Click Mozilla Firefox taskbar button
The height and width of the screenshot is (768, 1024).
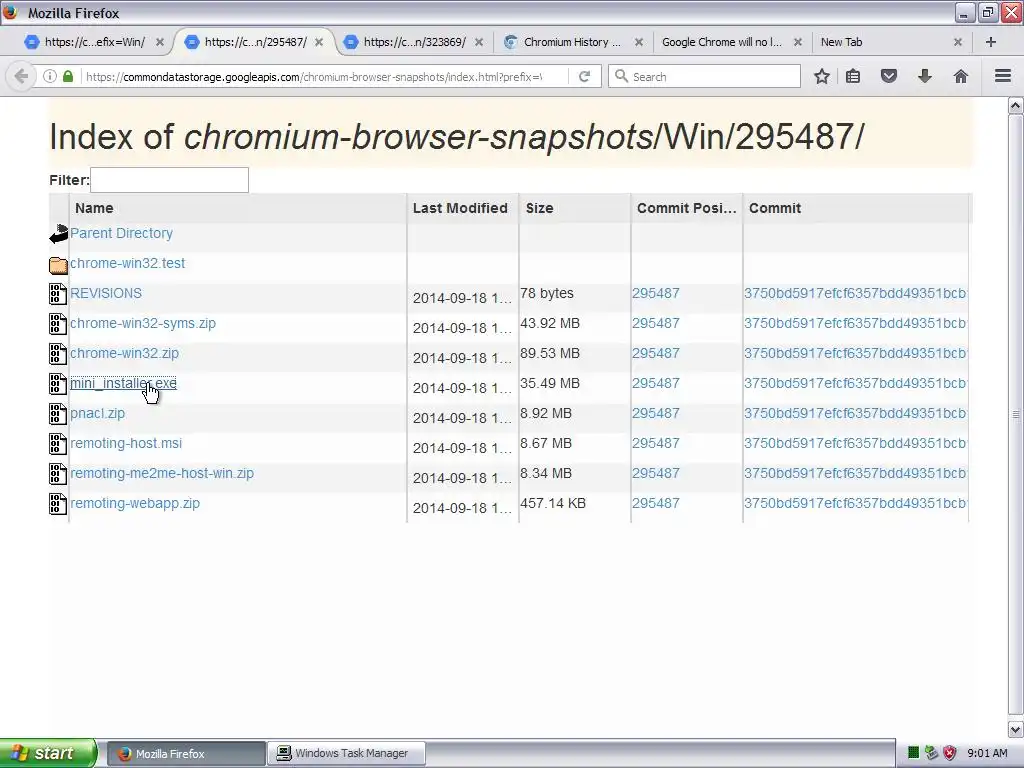point(185,753)
